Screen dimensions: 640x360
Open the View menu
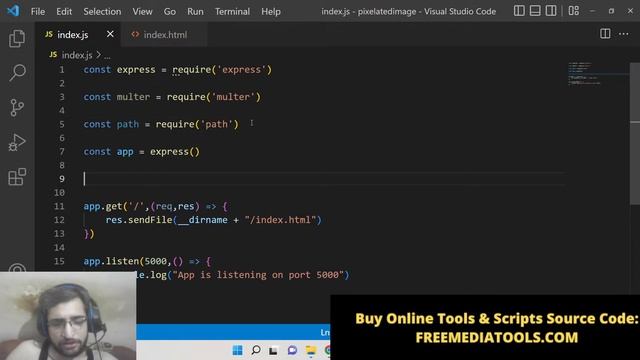tap(142, 11)
